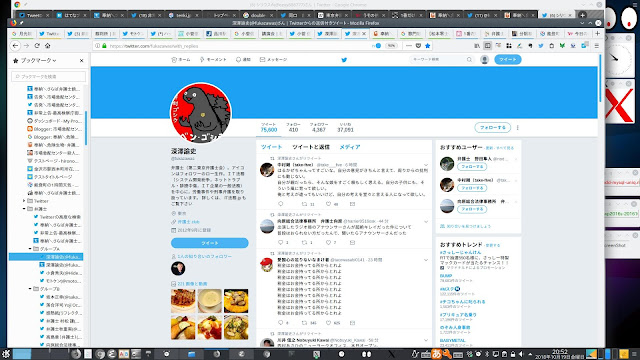This screenshot has height=360, width=640.
Task: Click the Godzilla profile picture
Action: click(x=200, y=113)
